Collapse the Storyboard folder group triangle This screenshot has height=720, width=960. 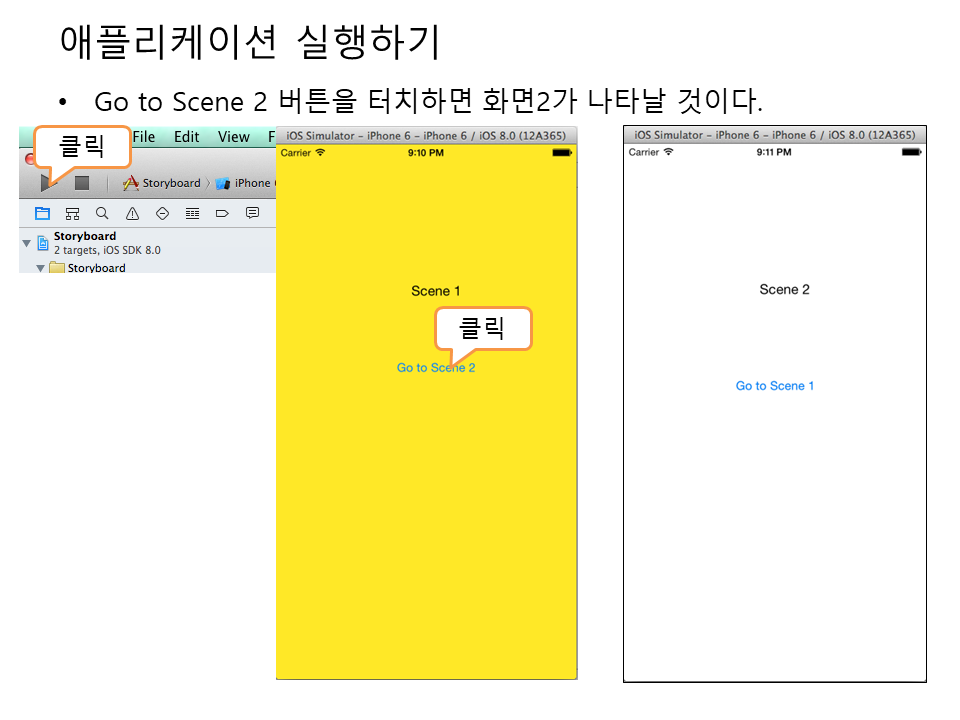point(41,268)
